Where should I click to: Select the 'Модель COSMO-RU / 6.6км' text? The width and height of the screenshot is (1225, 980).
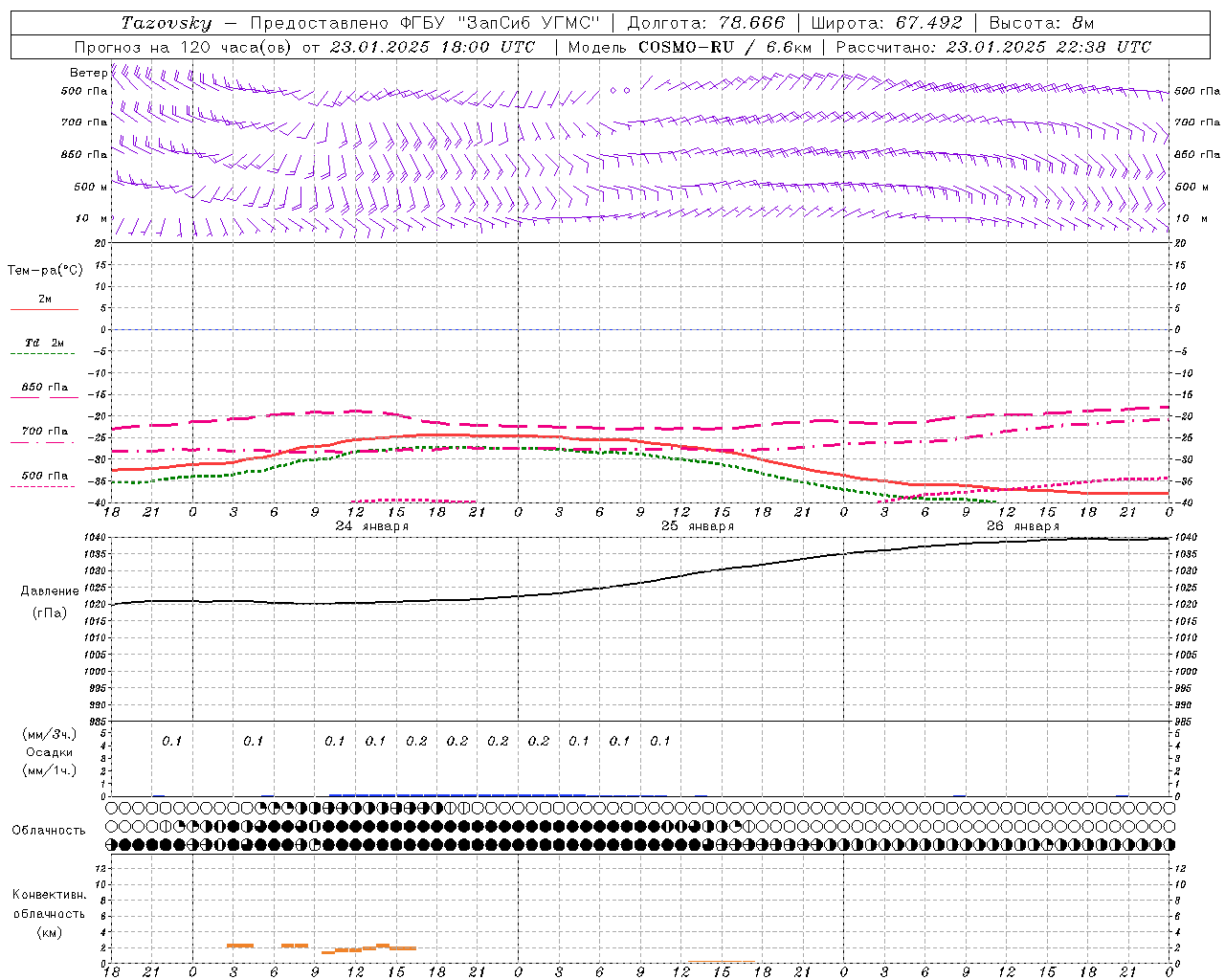pyautogui.click(x=690, y=47)
